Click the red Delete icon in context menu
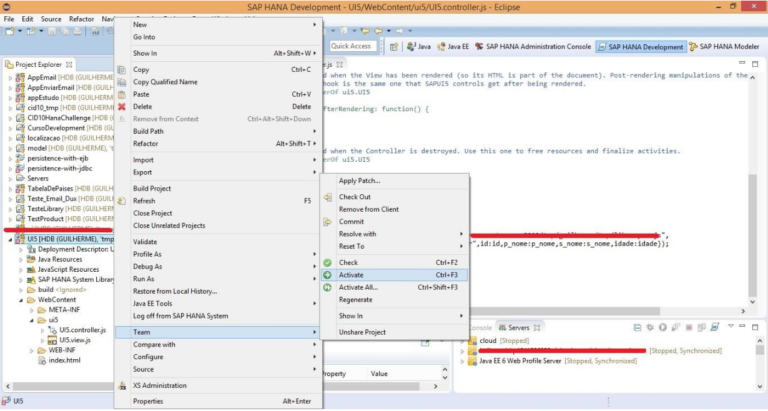Viewport: 768px width, 411px height. pyautogui.click(x=121, y=106)
